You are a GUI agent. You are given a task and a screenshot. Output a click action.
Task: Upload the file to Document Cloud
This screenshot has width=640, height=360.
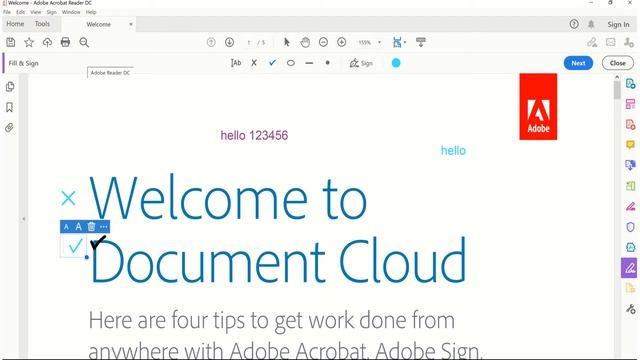pos(47,42)
